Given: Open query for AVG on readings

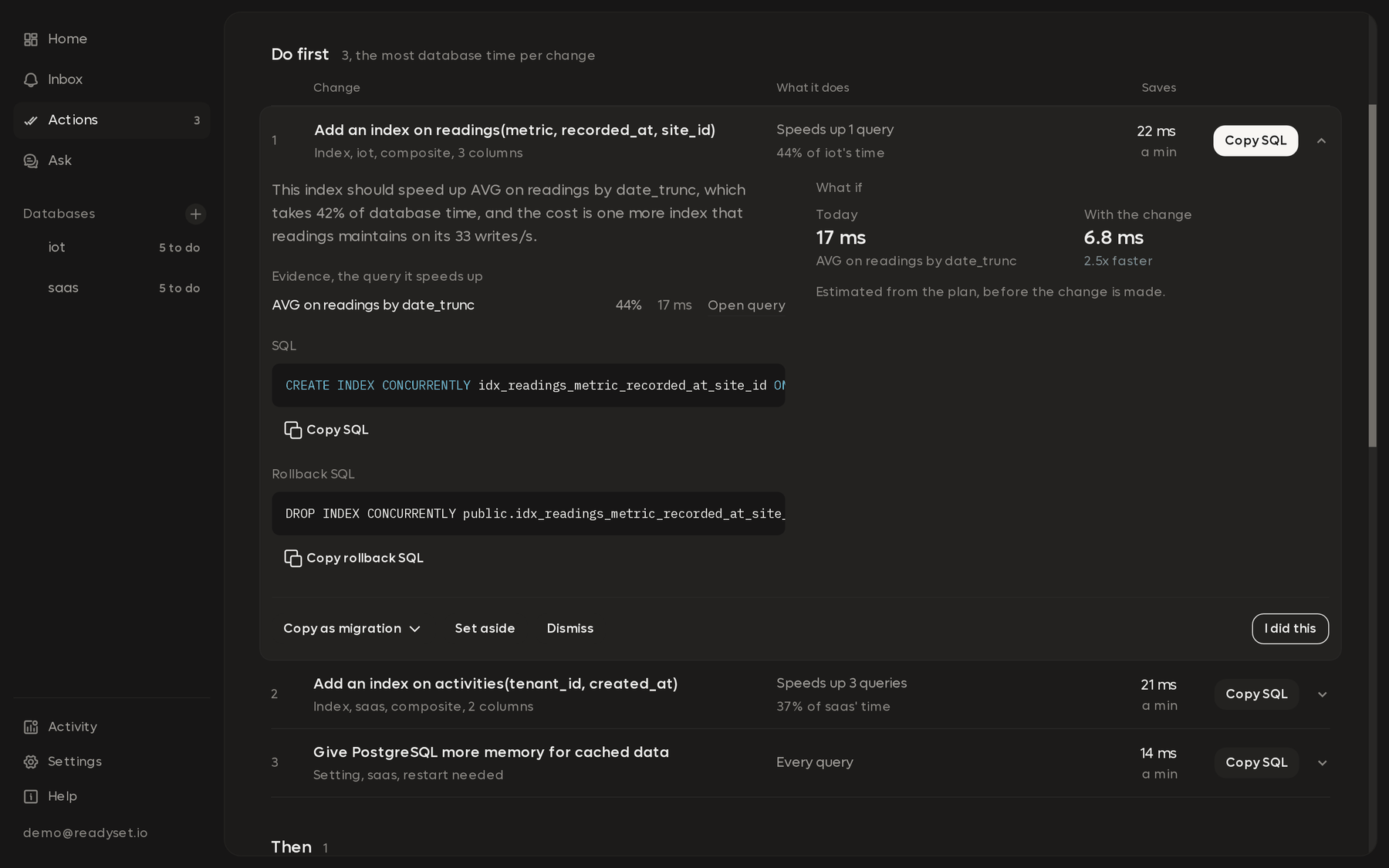Looking at the screenshot, I should (746, 306).
